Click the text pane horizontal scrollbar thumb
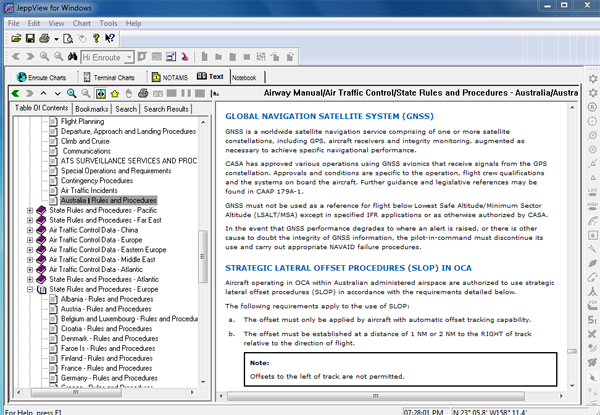This screenshot has width=600, height=415. 375,396
